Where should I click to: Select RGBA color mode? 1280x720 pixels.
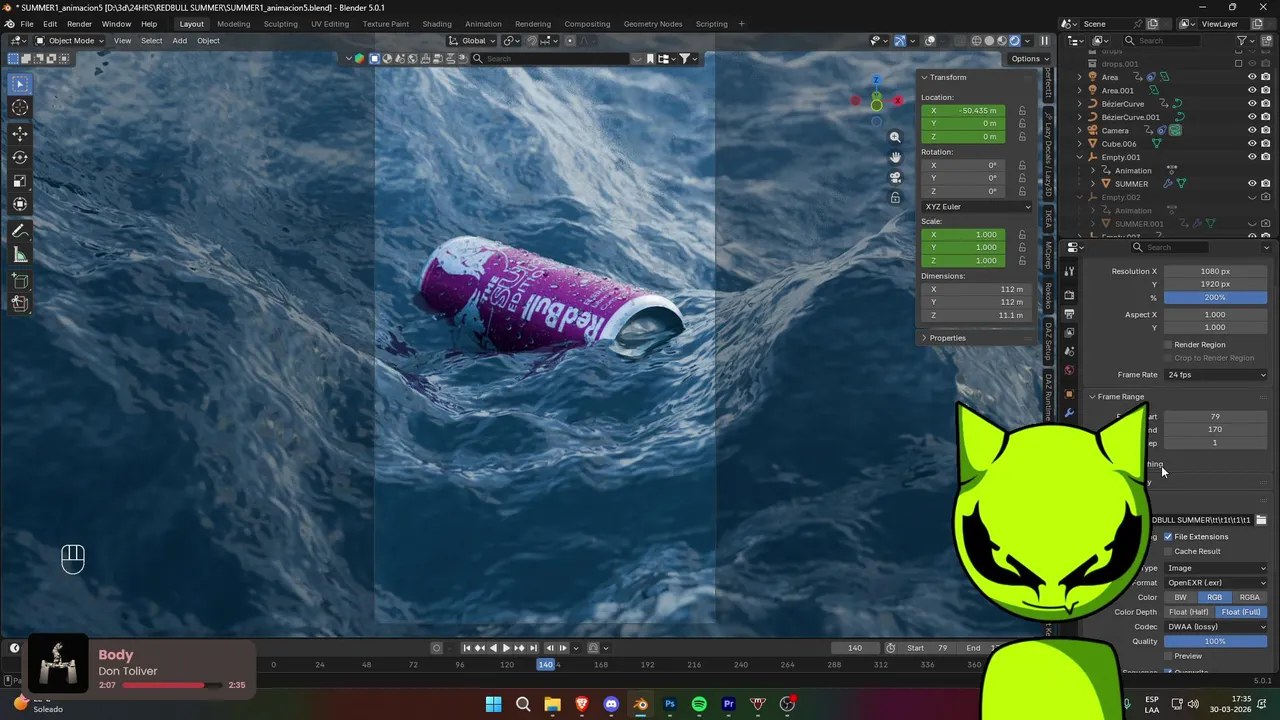pos(1250,597)
